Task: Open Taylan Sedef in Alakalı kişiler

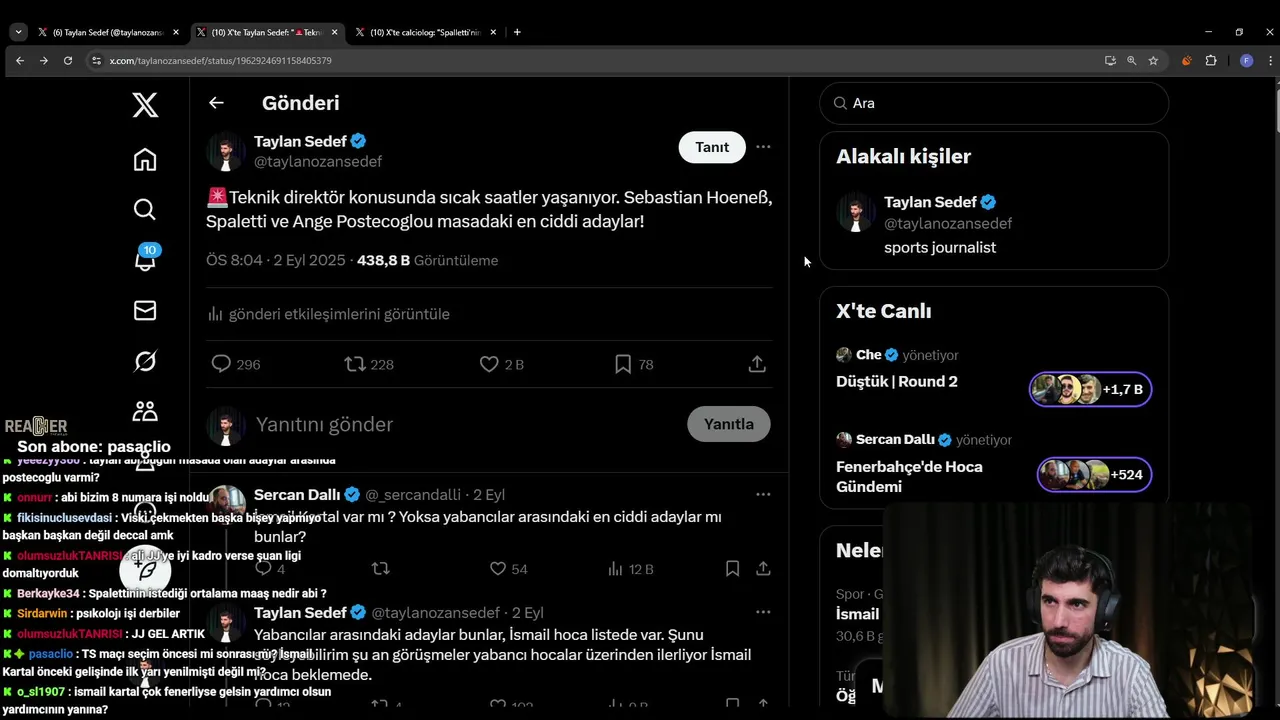Action: (930, 202)
